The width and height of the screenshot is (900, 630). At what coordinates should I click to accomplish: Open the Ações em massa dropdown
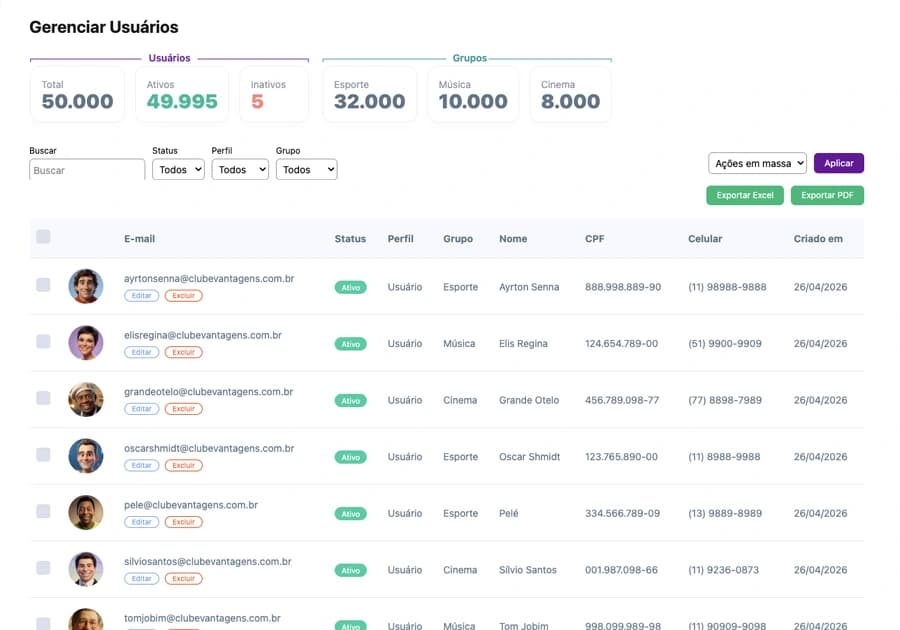coord(757,163)
